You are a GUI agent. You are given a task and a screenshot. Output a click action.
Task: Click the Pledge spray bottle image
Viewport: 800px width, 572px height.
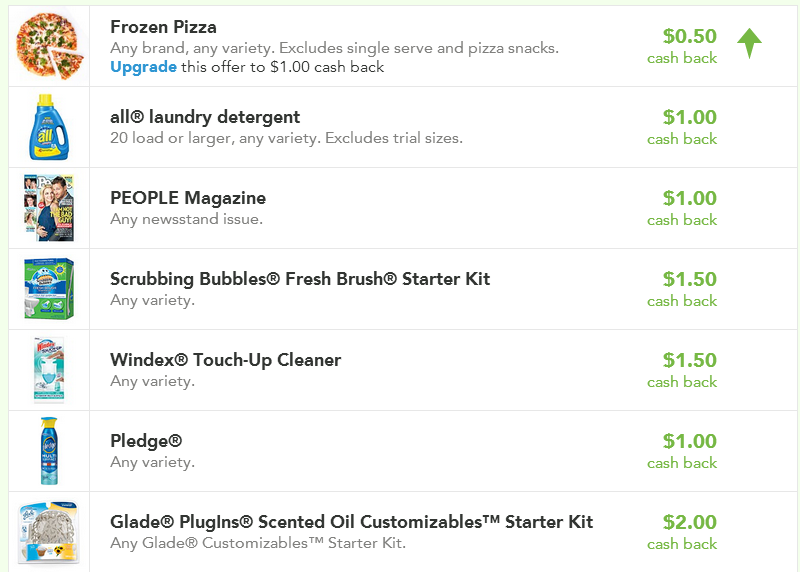(49, 451)
